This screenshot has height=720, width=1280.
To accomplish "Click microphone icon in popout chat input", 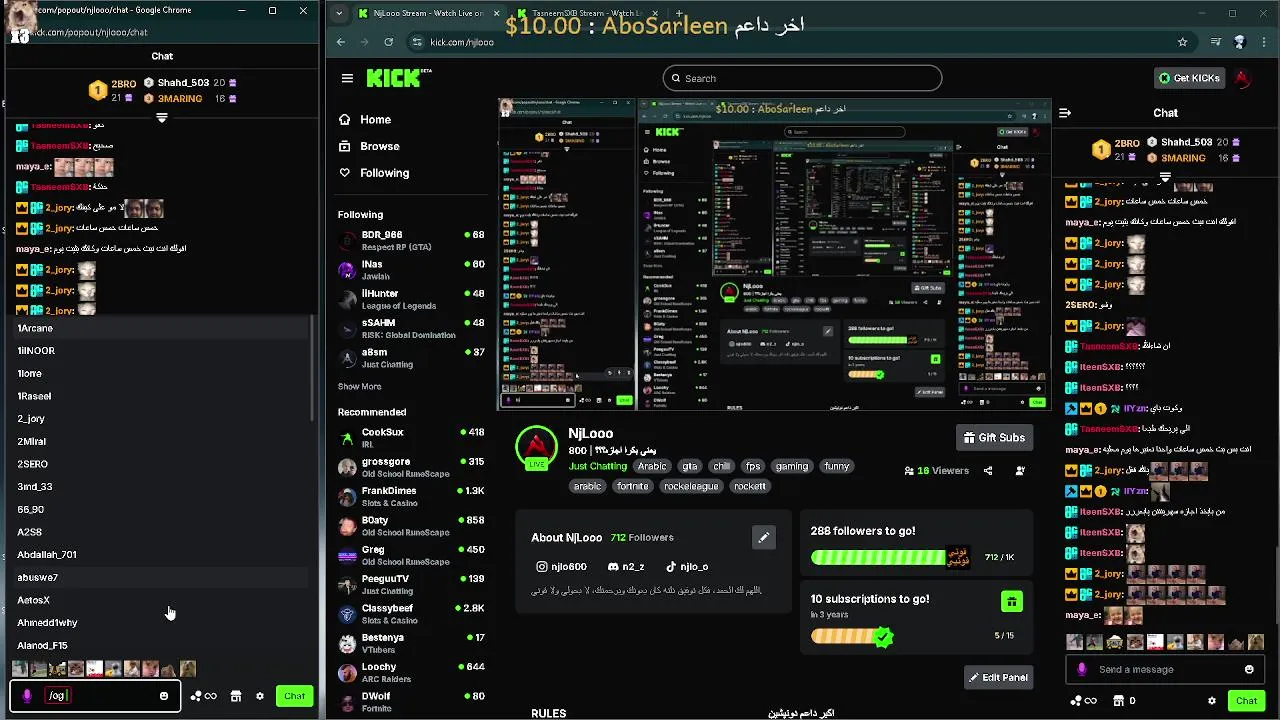I will (x=27, y=696).
